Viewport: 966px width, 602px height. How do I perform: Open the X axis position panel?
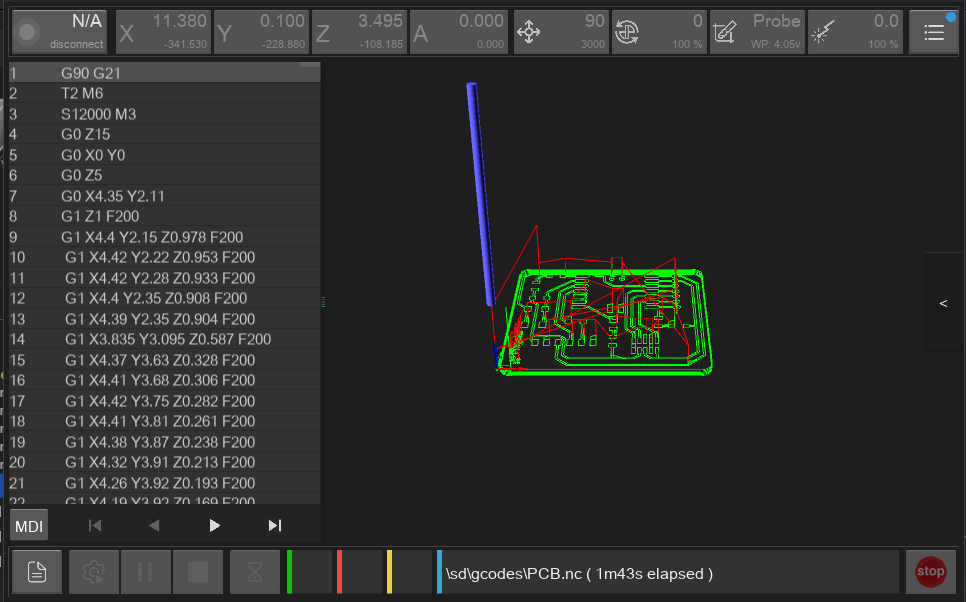pos(163,32)
